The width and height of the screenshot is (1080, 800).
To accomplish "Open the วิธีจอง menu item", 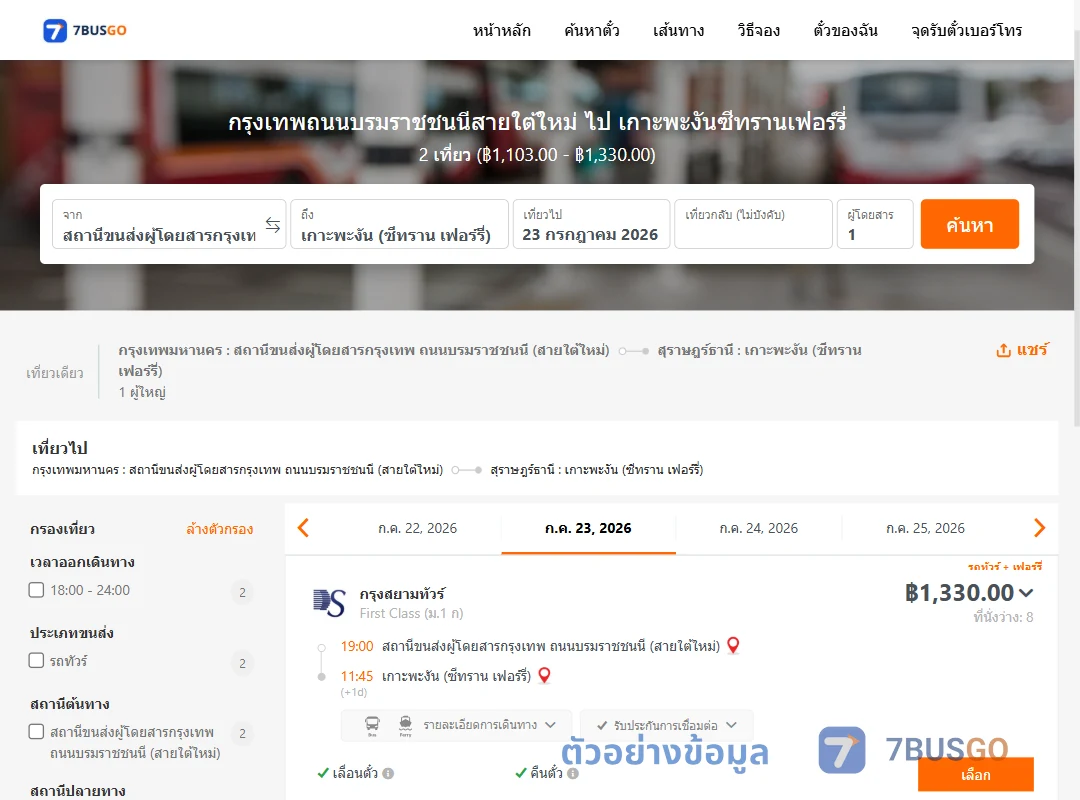I will 758,30.
